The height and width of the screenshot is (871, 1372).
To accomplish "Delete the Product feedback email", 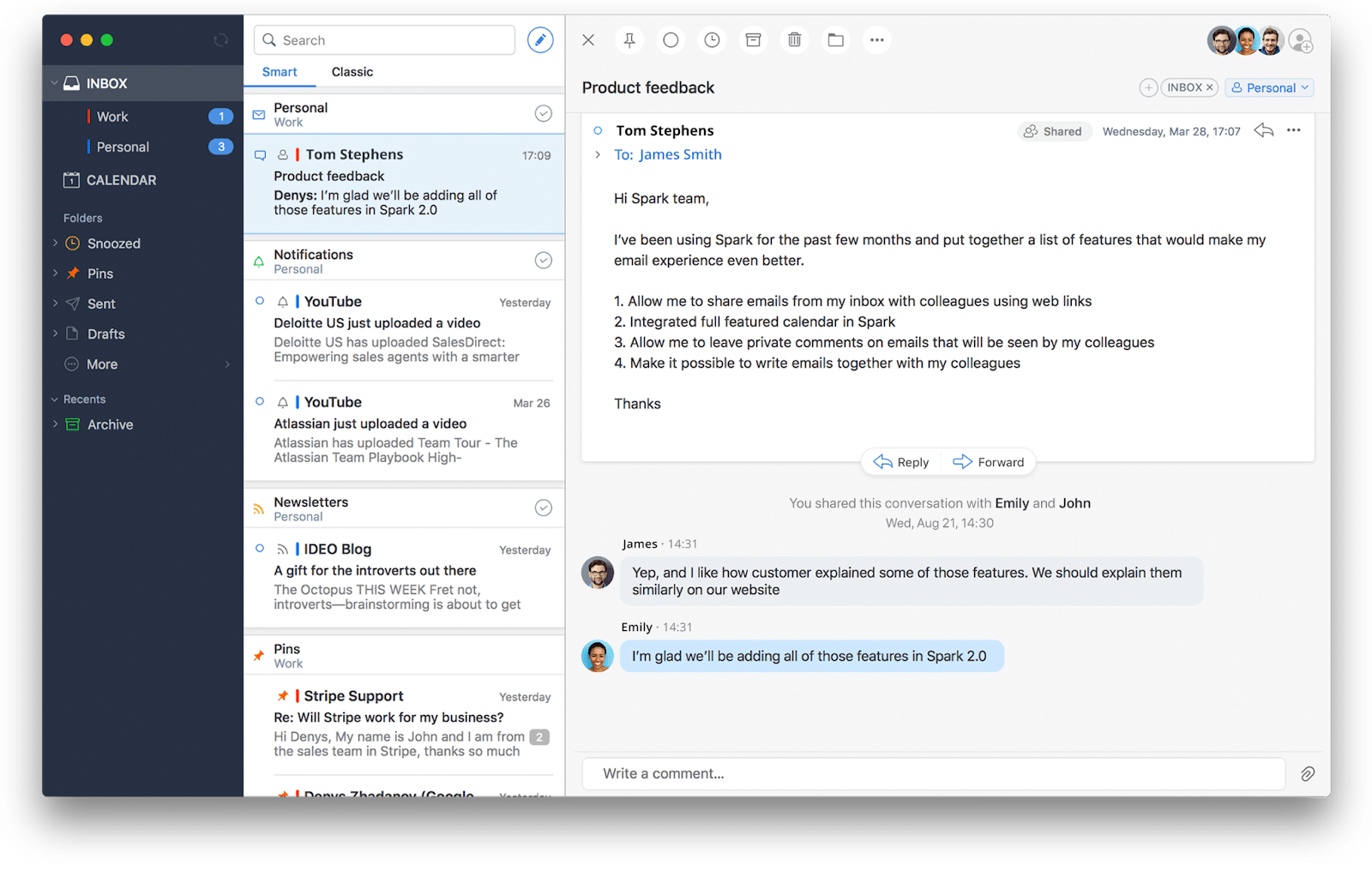I will [x=794, y=39].
